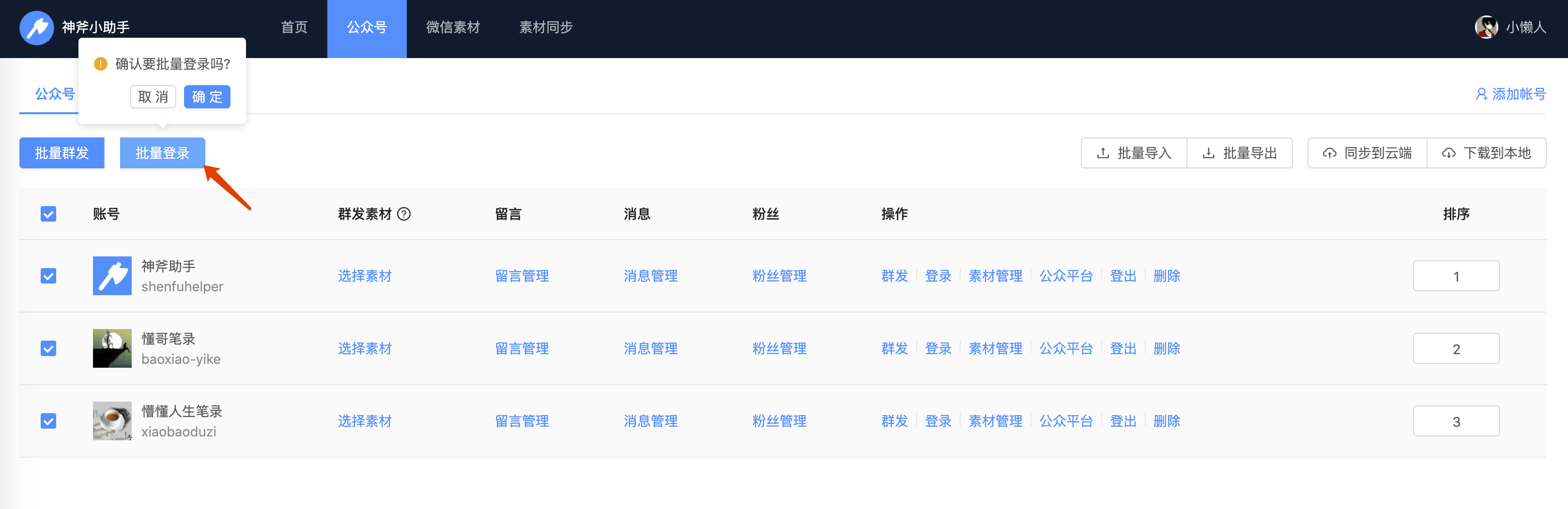Click the sort order field showing 2
The height and width of the screenshot is (509, 1568).
(1456, 348)
